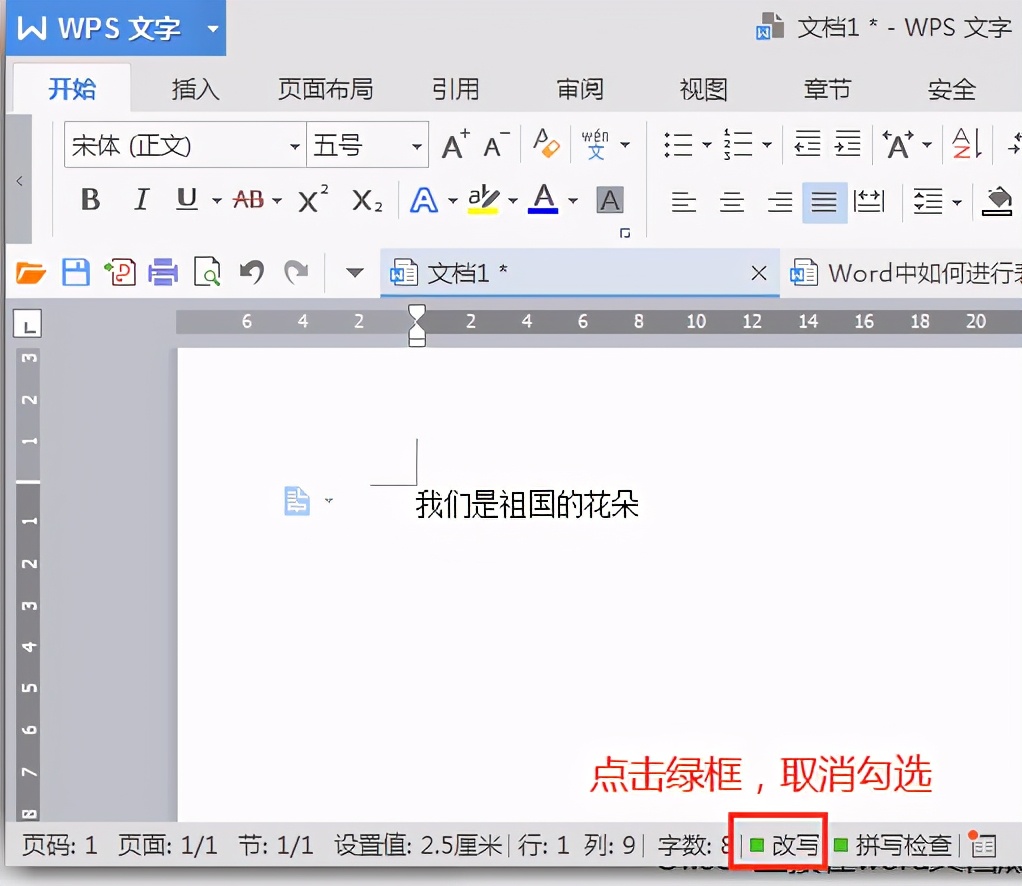Save the document via the Save icon
Viewport: 1022px width, 886px height.
(76, 272)
